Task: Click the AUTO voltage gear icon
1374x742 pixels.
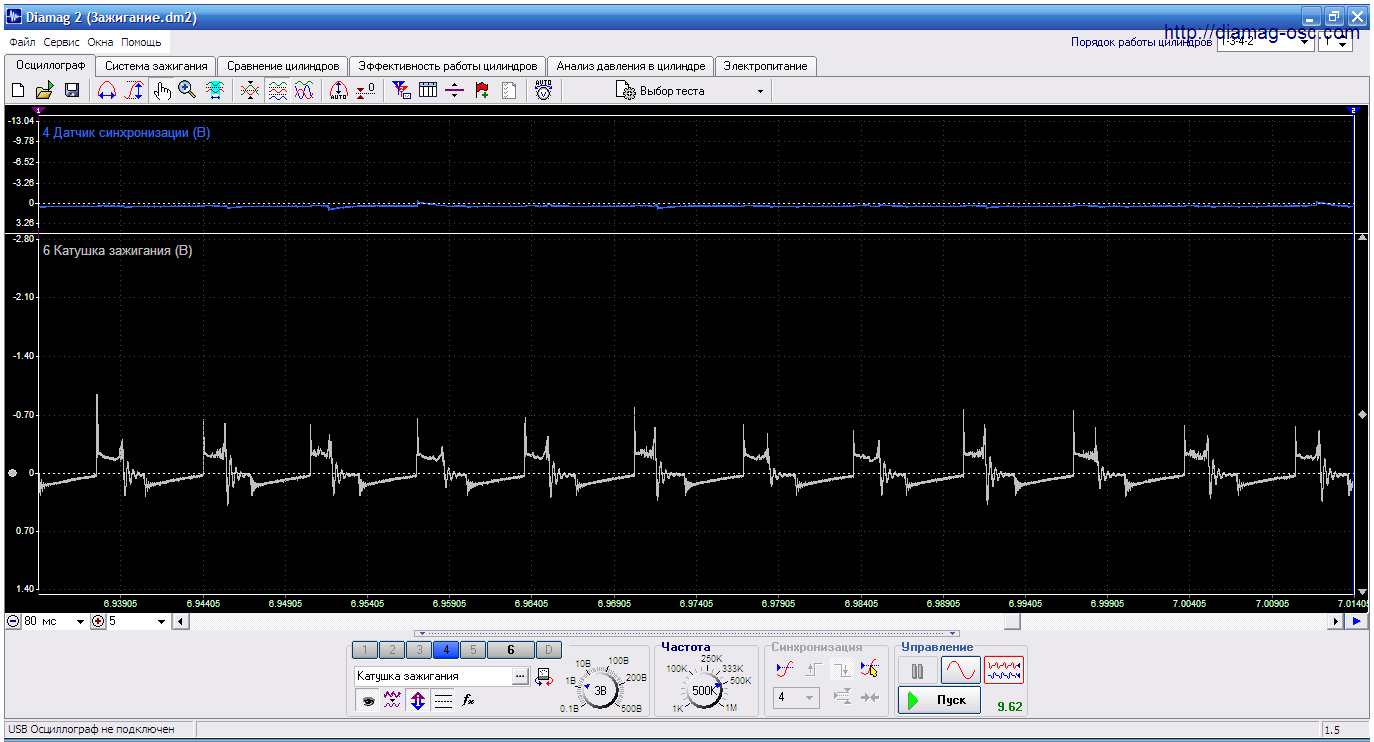Action: [543, 91]
